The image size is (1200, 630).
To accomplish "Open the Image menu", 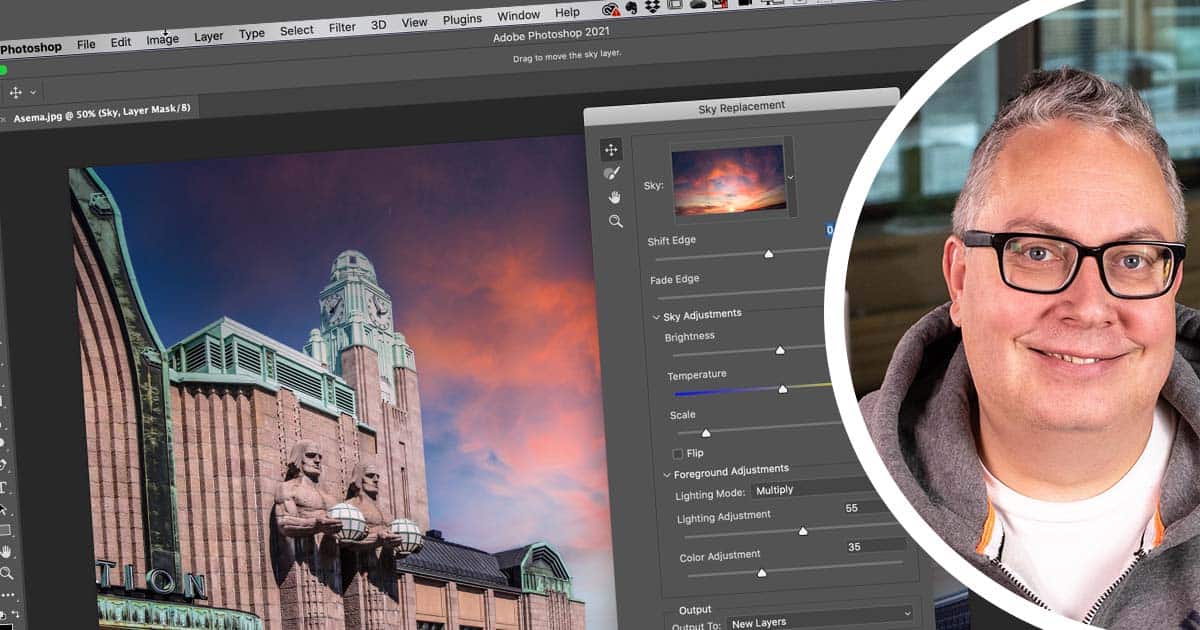I will [x=162, y=39].
